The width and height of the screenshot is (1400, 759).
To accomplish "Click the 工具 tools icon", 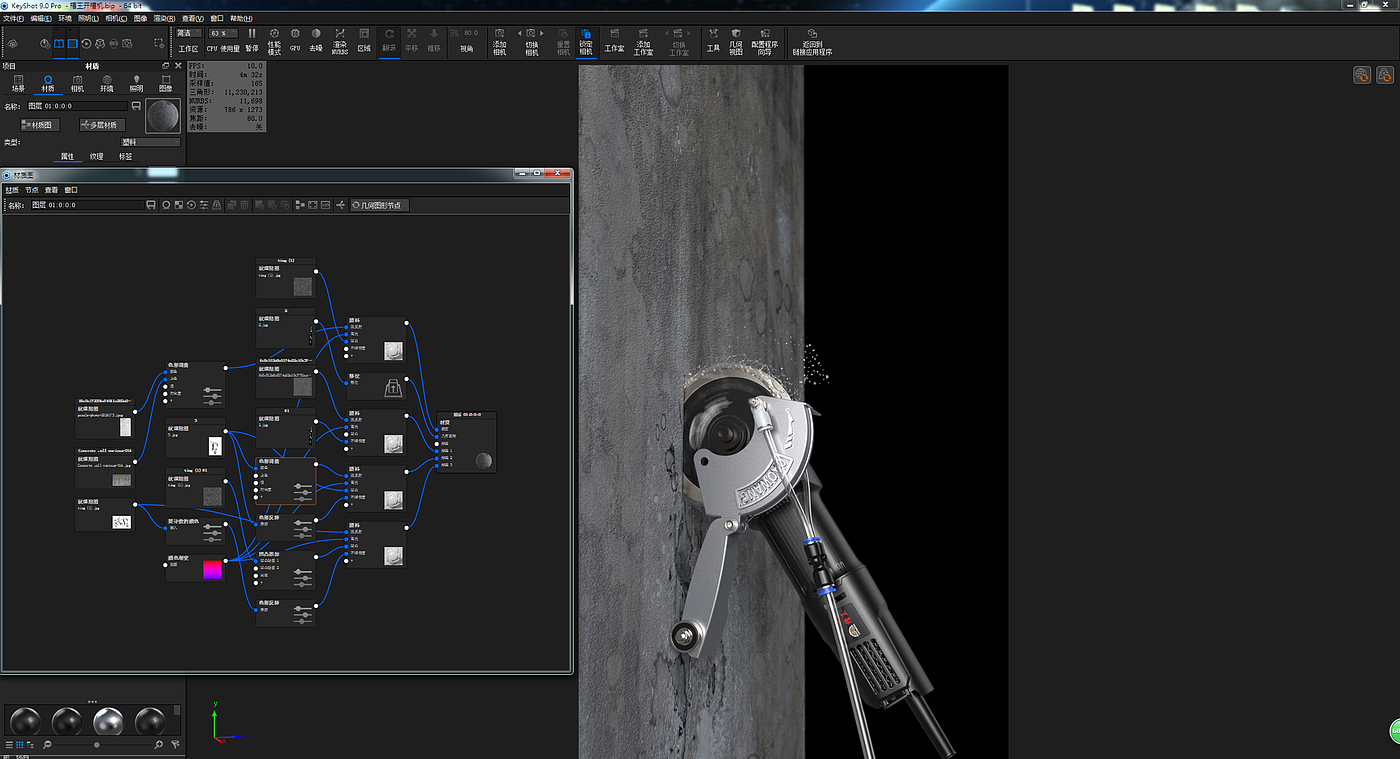I will click(x=713, y=39).
